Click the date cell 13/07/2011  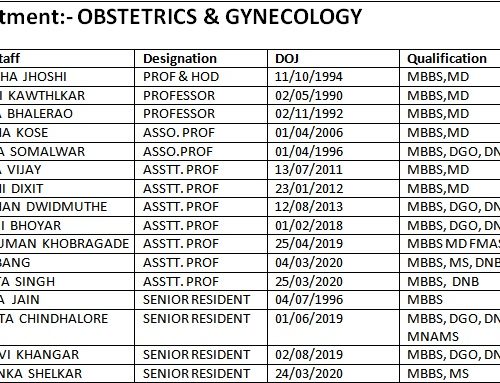[x=333, y=170]
